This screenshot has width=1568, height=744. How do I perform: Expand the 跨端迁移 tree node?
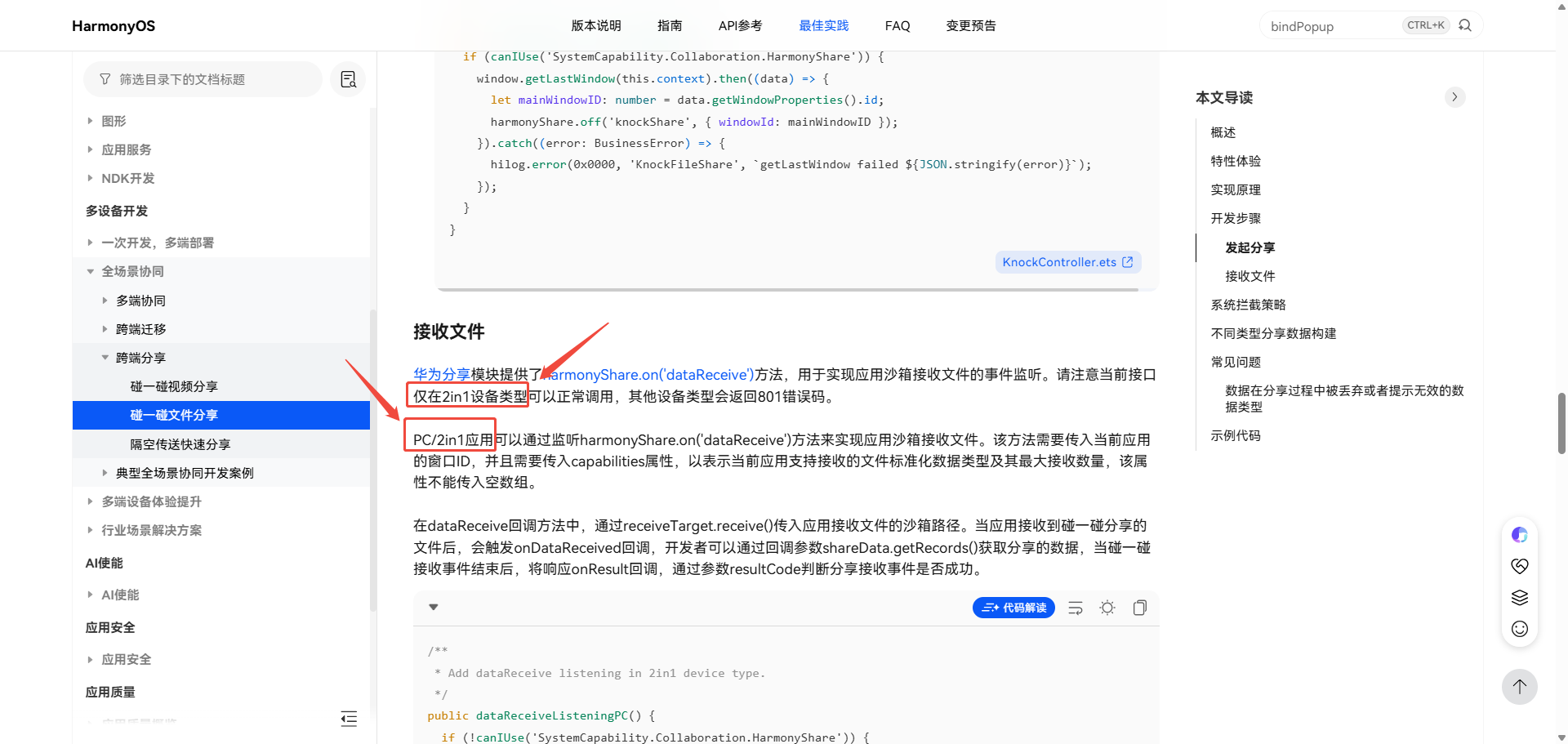pyautogui.click(x=105, y=329)
